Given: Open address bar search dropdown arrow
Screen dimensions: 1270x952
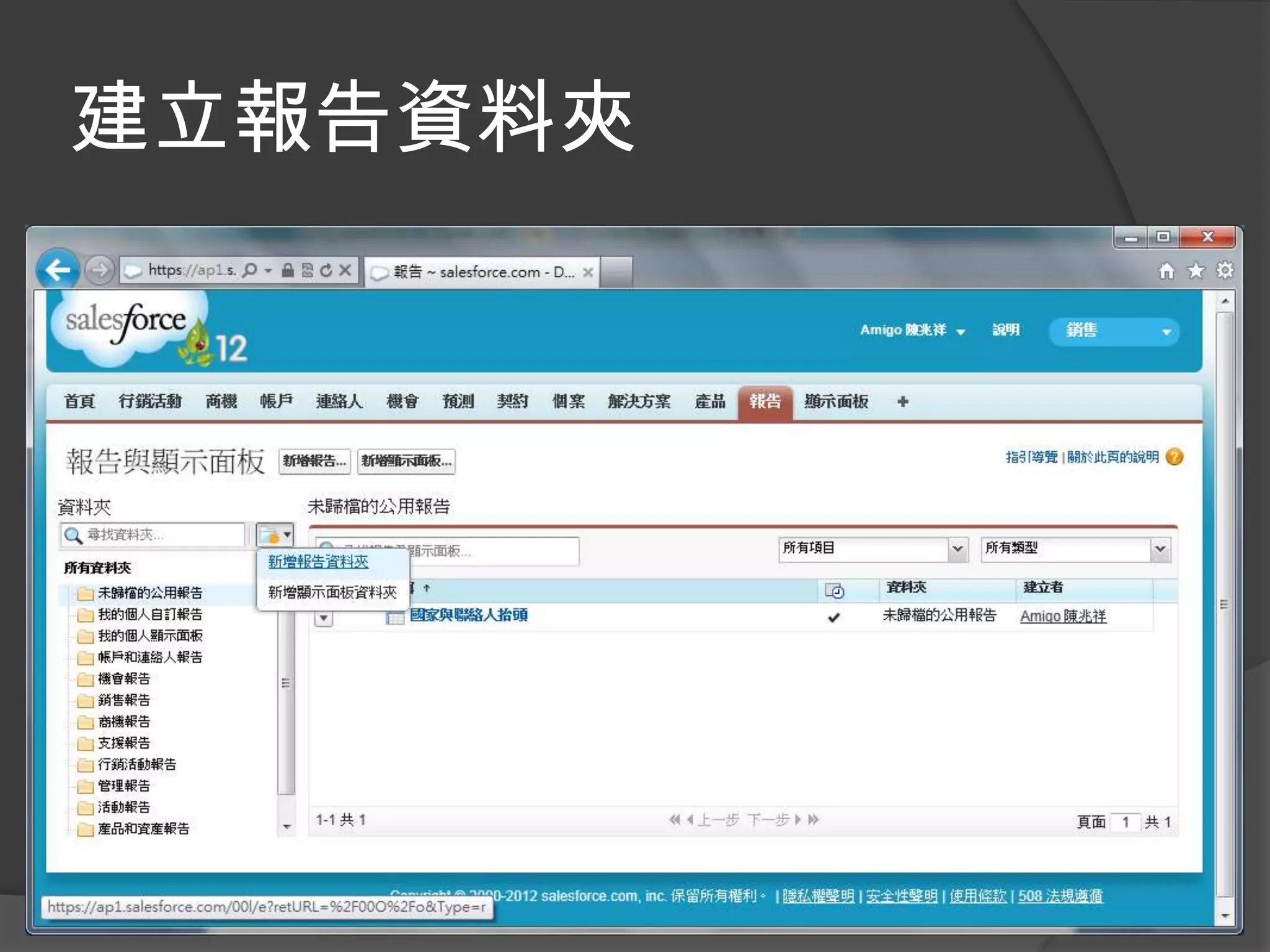Looking at the screenshot, I should point(268,271).
